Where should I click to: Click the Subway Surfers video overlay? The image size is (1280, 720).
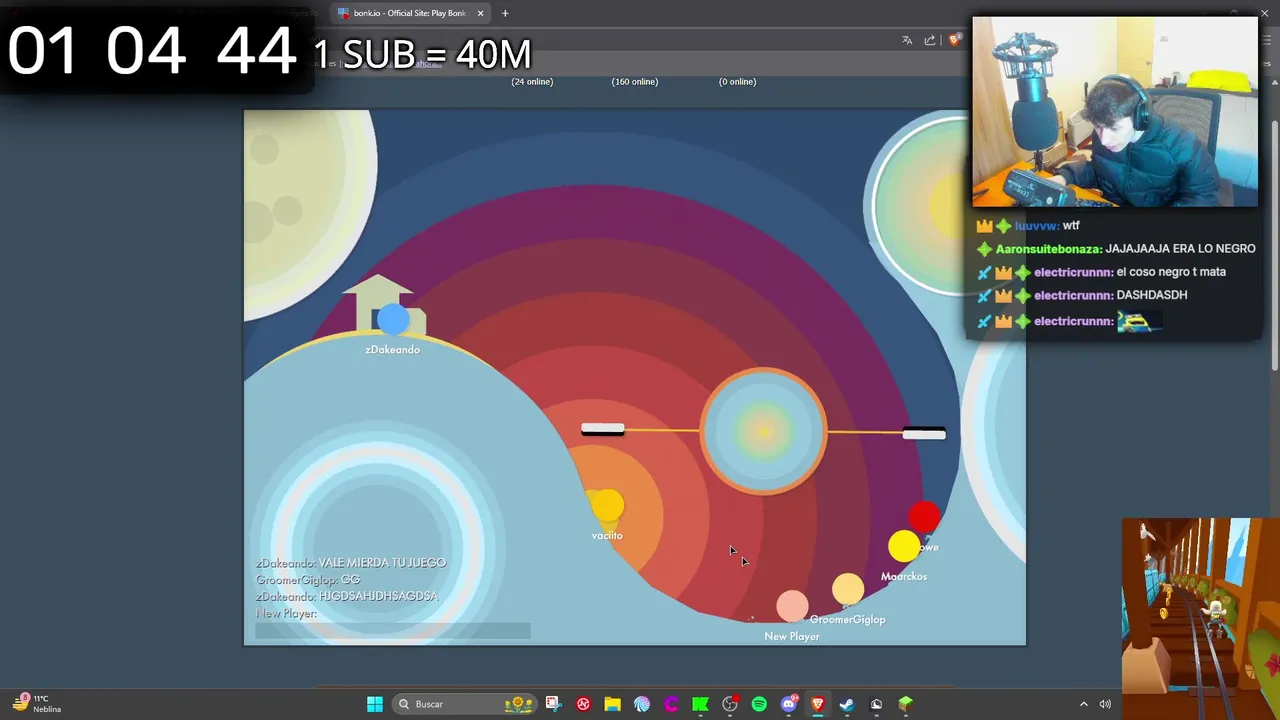click(1200, 618)
